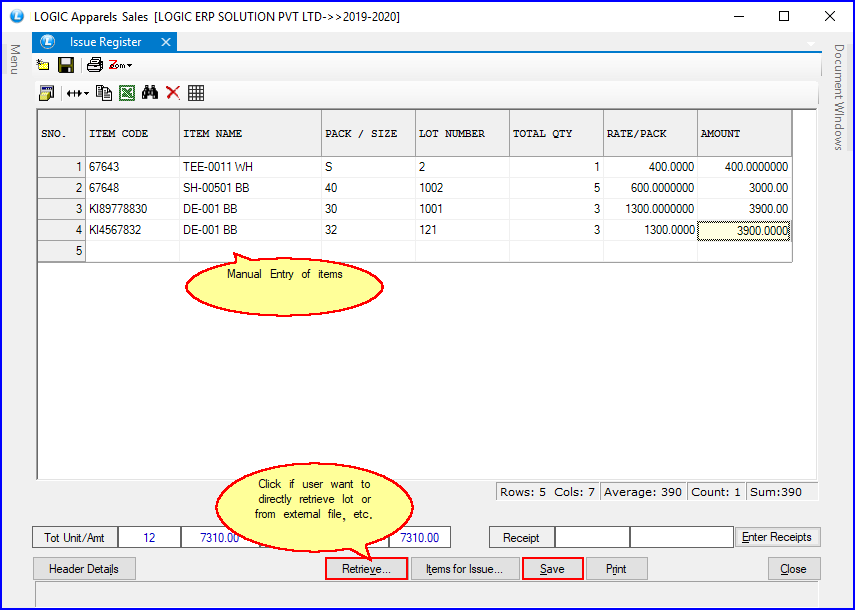Select the Issue Register tab
859x610 pixels.
coord(105,42)
